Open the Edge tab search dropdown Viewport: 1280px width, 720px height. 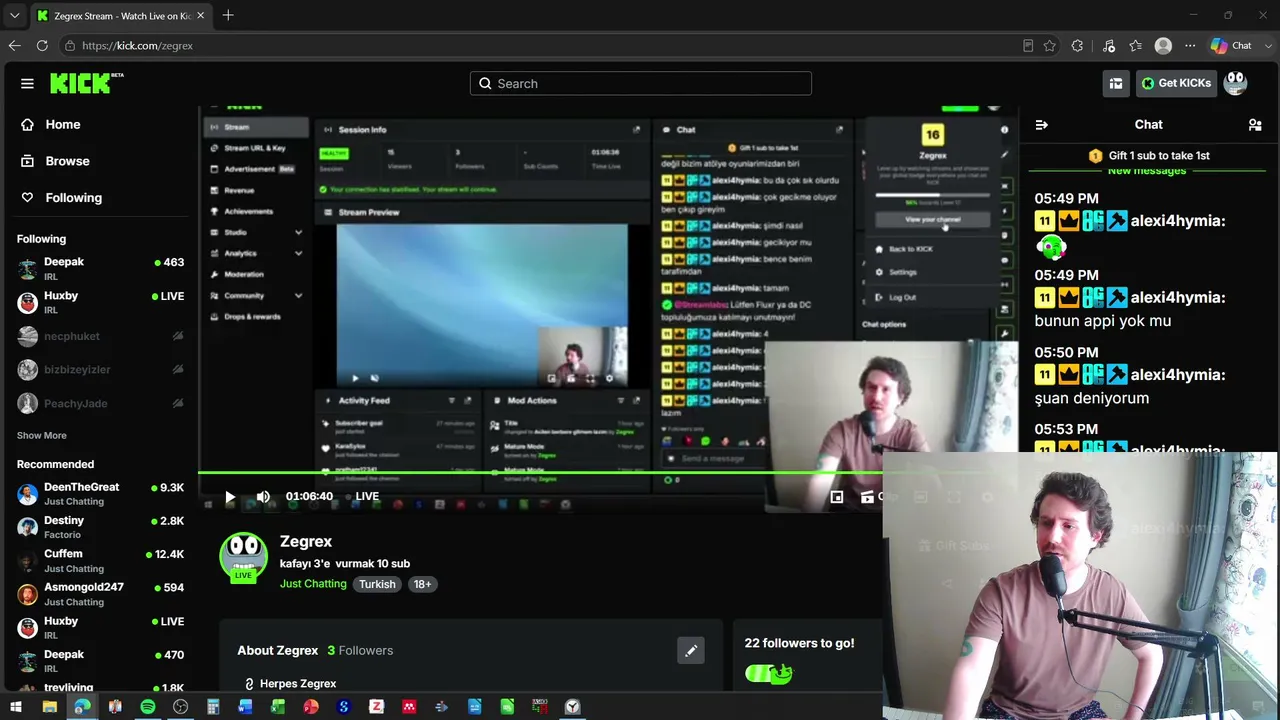click(x=14, y=15)
